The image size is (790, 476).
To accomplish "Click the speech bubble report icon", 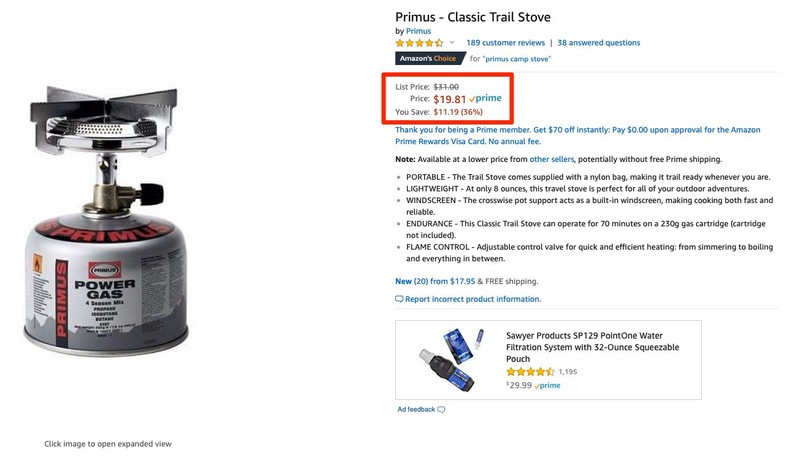I will [400, 299].
